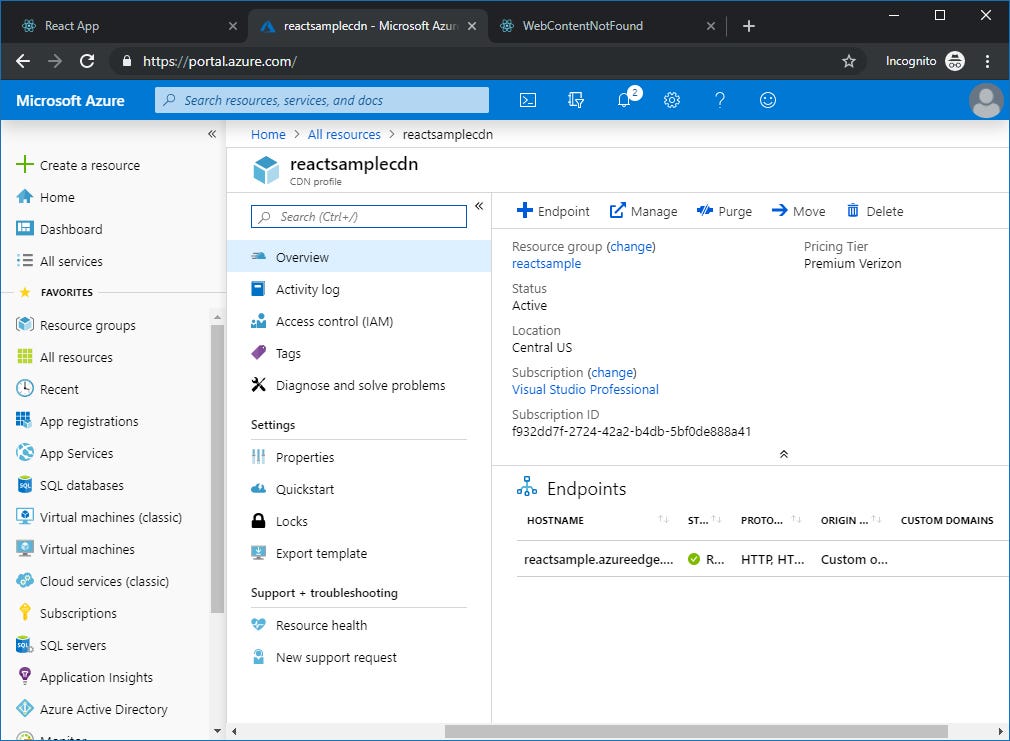This screenshot has height=741, width=1010.
Task: Click the Tags purple tag icon
Action: click(258, 352)
